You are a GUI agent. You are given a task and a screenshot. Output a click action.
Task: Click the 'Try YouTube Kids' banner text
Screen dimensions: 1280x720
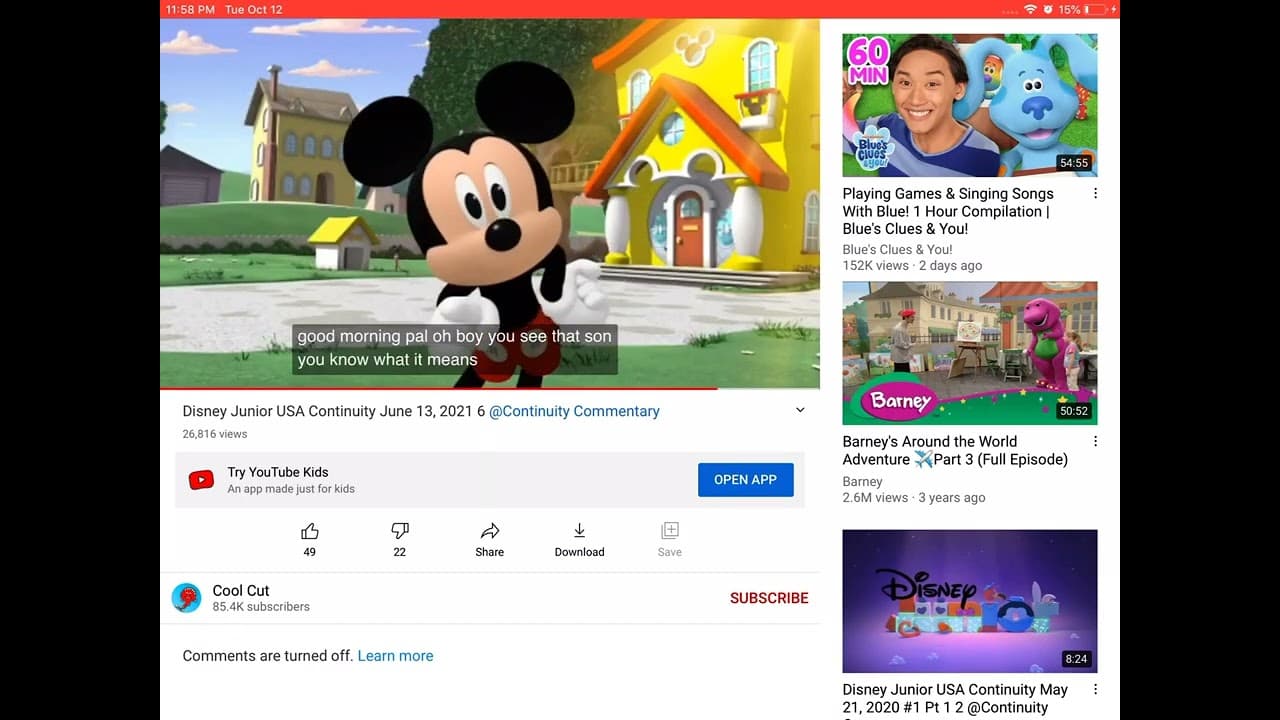point(278,472)
